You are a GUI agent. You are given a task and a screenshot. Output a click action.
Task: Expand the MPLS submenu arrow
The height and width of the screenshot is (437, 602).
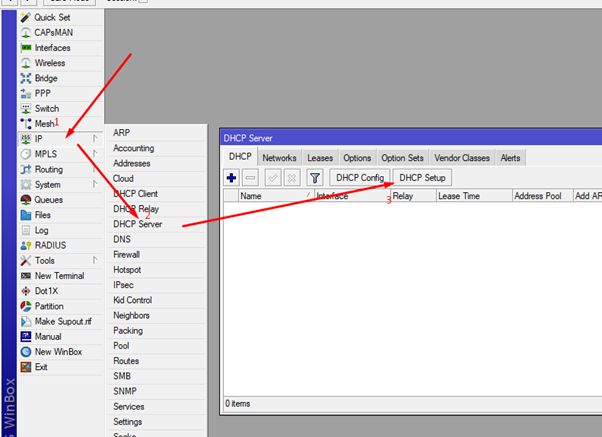point(95,154)
